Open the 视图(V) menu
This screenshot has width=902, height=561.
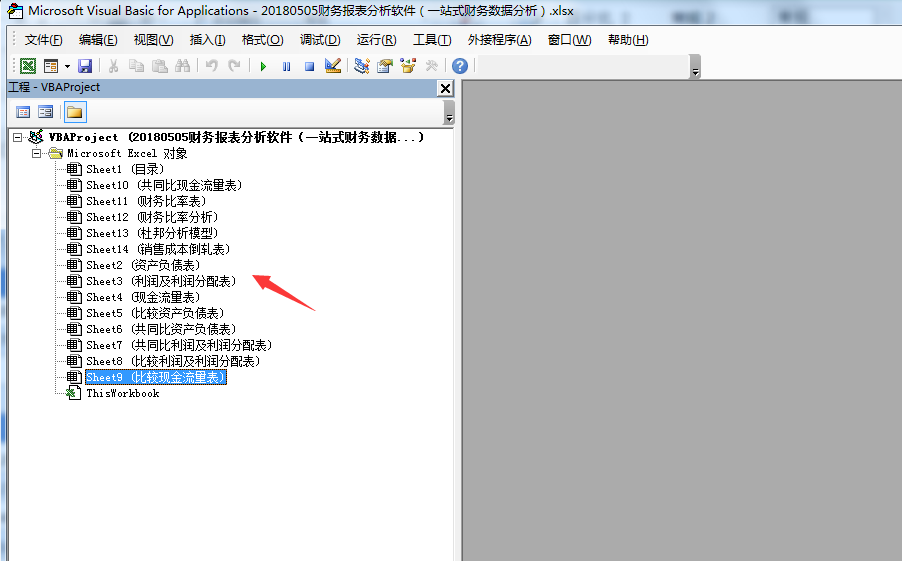point(153,40)
